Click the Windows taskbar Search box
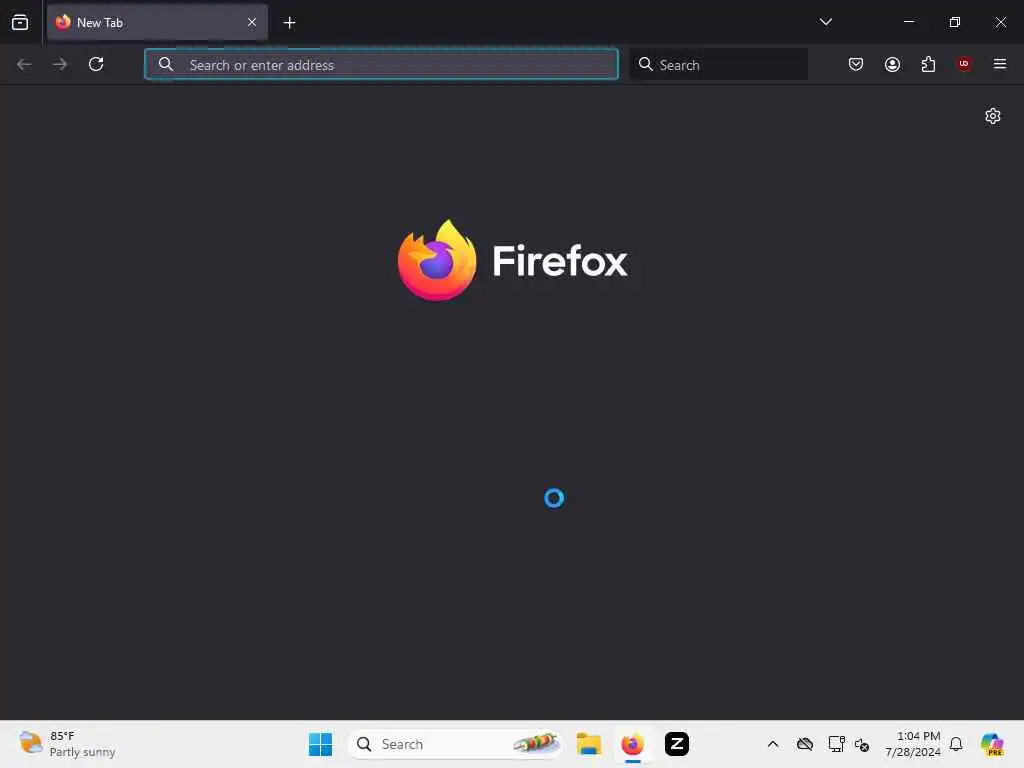This screenshot has height=768, width=1024. [455, 744]
